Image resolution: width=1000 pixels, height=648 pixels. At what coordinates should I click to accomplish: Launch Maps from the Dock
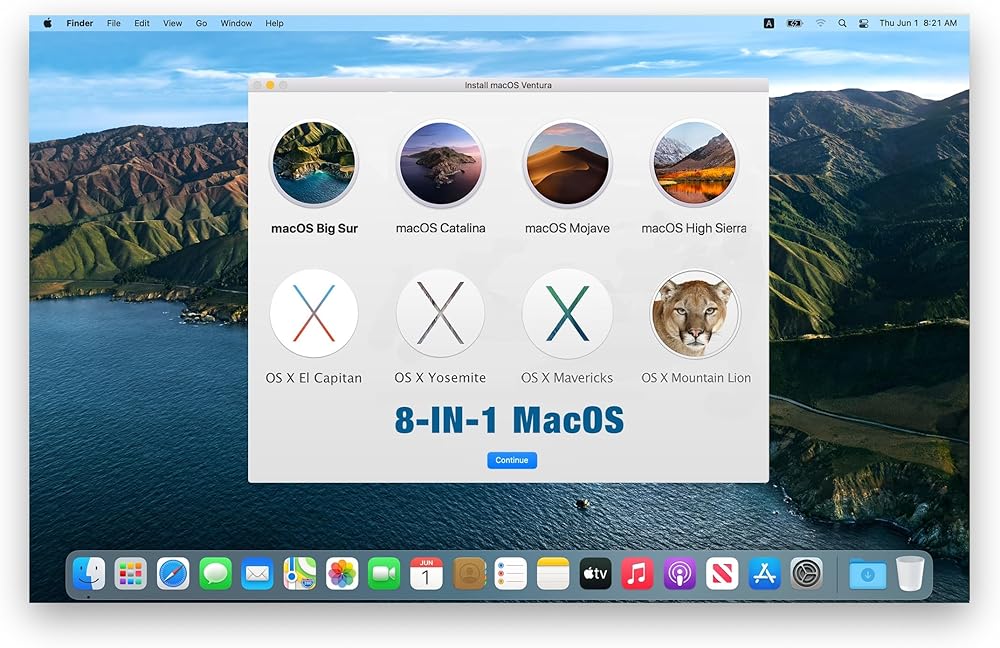point(300,573)
